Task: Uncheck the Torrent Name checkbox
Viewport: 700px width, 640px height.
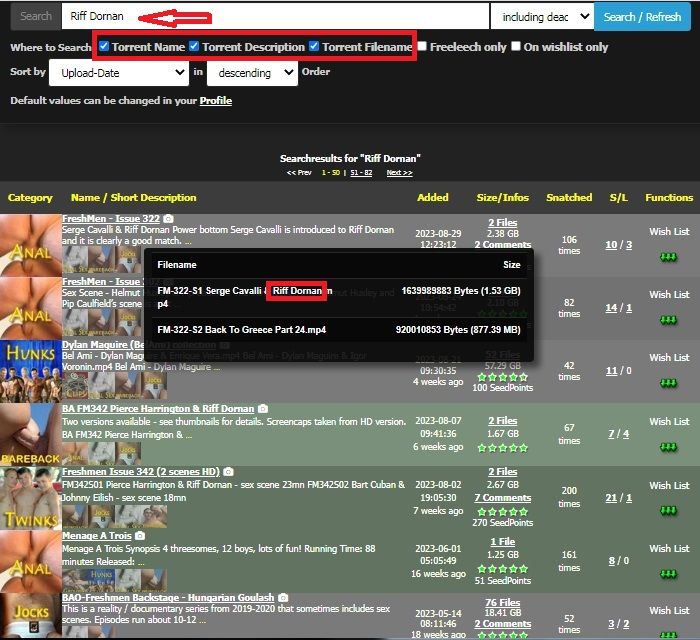Action: coord(104,46)
